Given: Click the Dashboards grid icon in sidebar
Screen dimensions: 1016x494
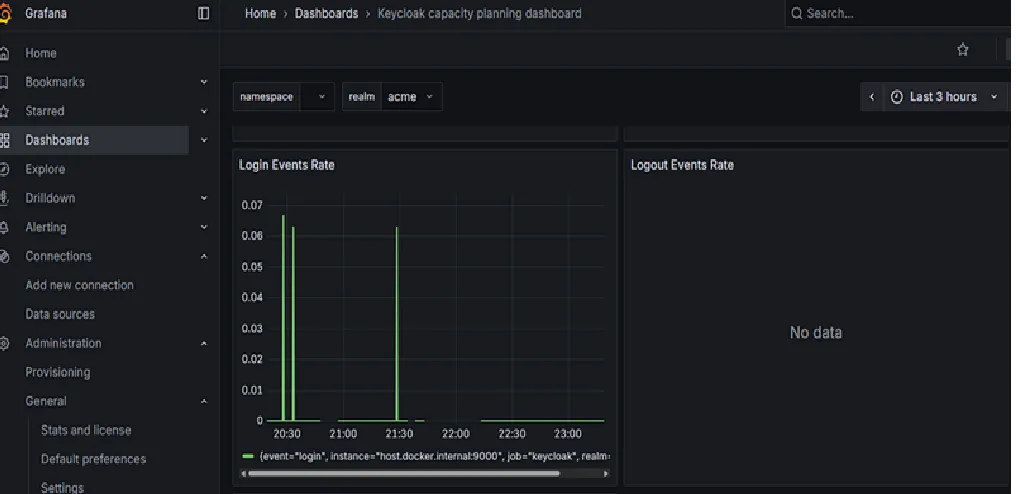Looking at the screenshot, I should pos(5,140).
